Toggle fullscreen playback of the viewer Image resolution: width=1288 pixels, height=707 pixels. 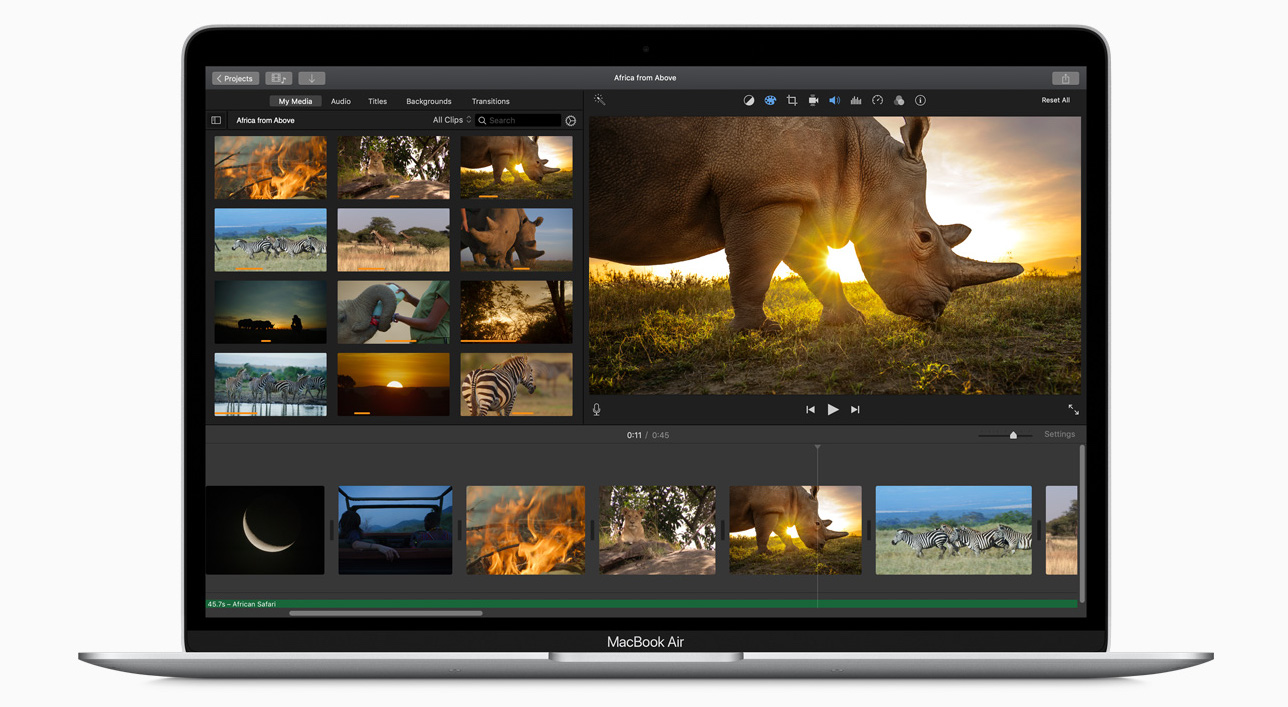tap(1073, 410)
